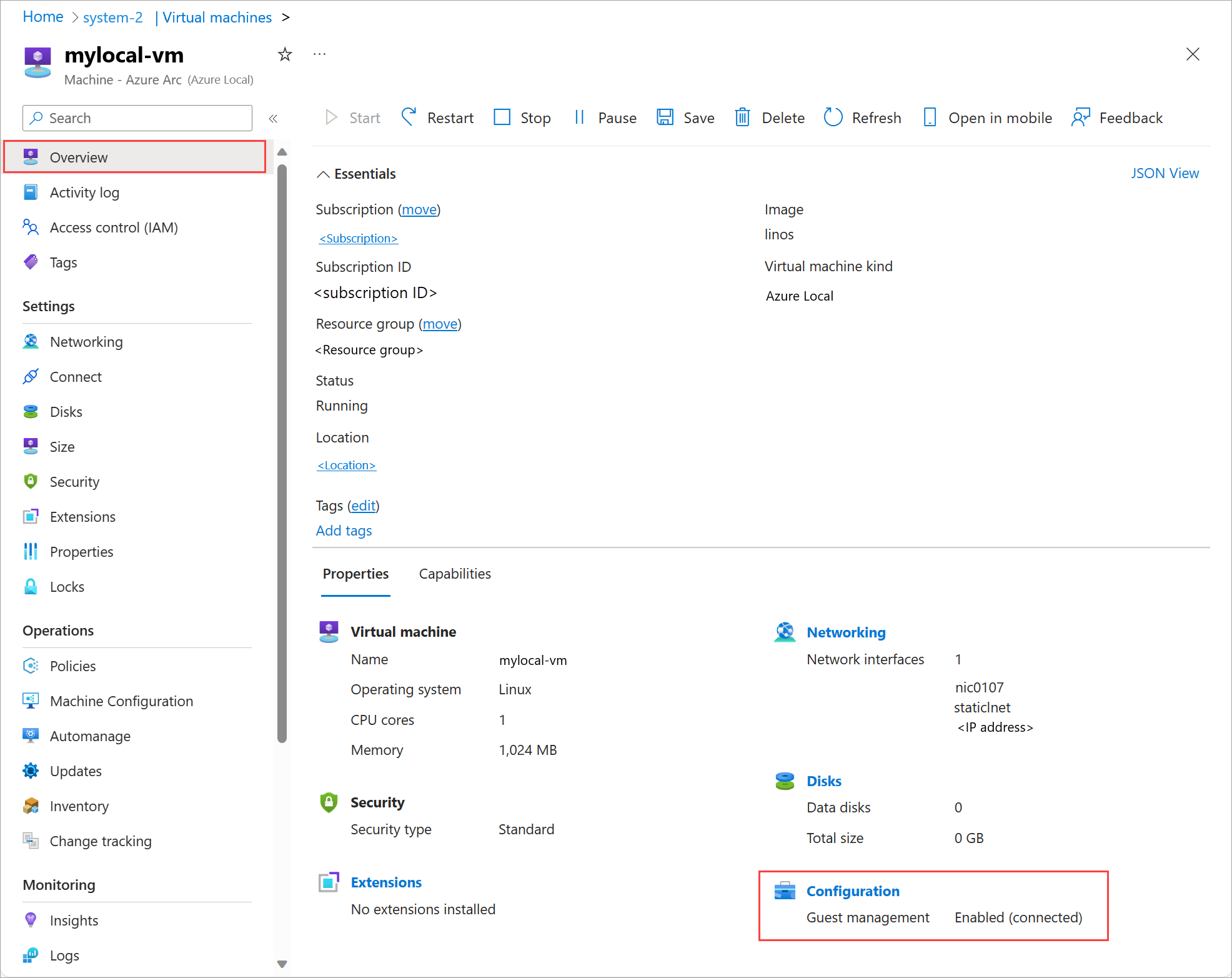The height and width of the screenshot is (978, 1232).
Task: Go to Virtual machines breadcrumb
Action: click(217, 17)
